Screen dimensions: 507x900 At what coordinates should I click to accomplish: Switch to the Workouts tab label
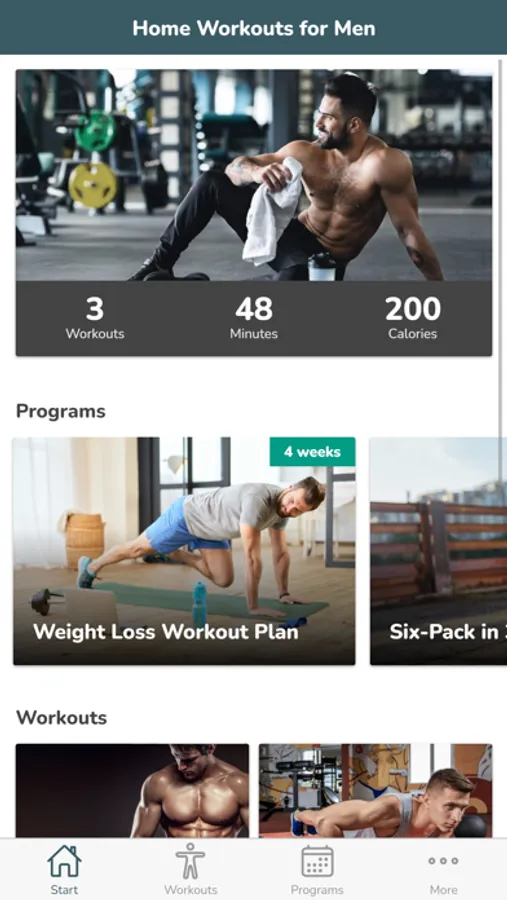(191, 890)
